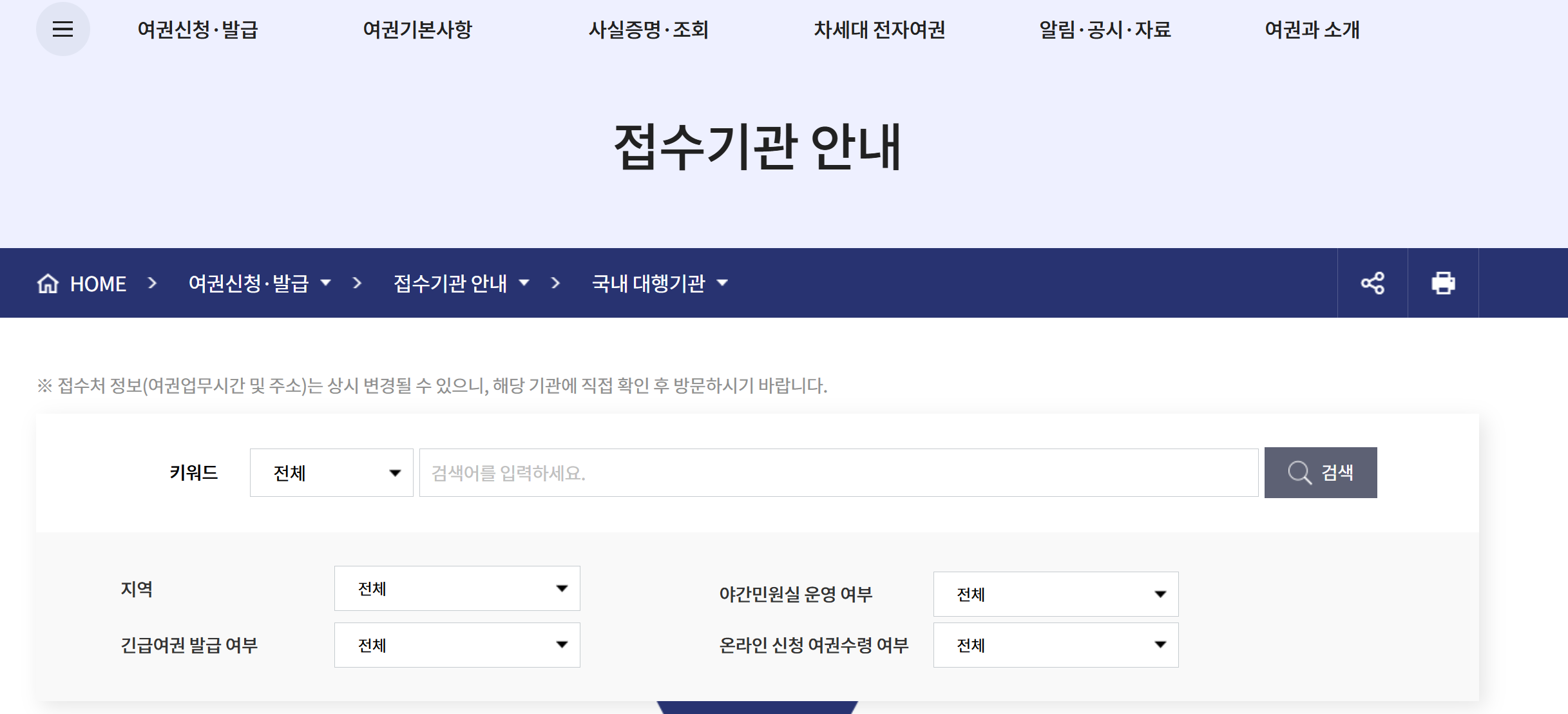The image size is (1568, 714).
Task: Open the 여권신청·발급 top menu
Action: [x=198, y=30]
